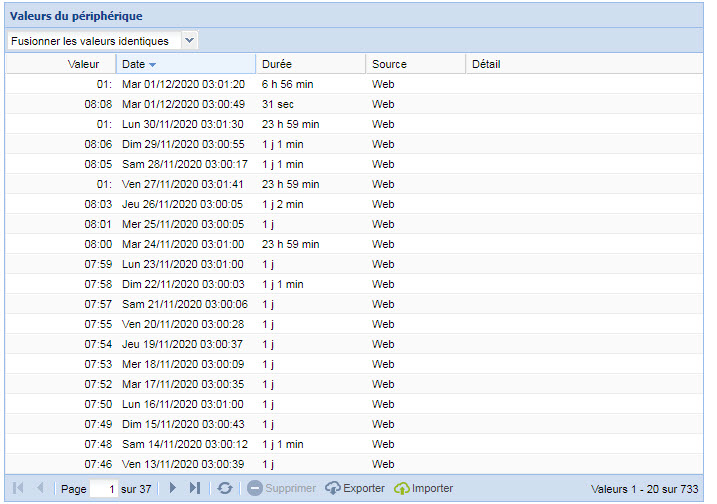Click the Durée column header

coord(277,64)
